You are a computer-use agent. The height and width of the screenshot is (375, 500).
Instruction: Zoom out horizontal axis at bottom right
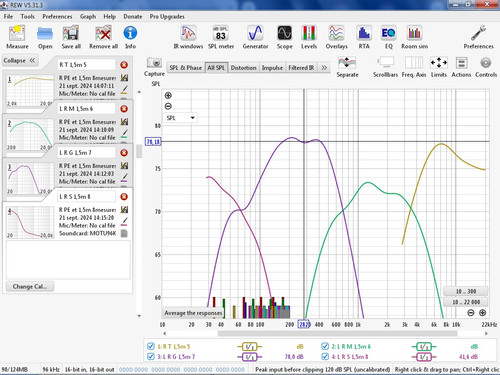coord(471,313)
